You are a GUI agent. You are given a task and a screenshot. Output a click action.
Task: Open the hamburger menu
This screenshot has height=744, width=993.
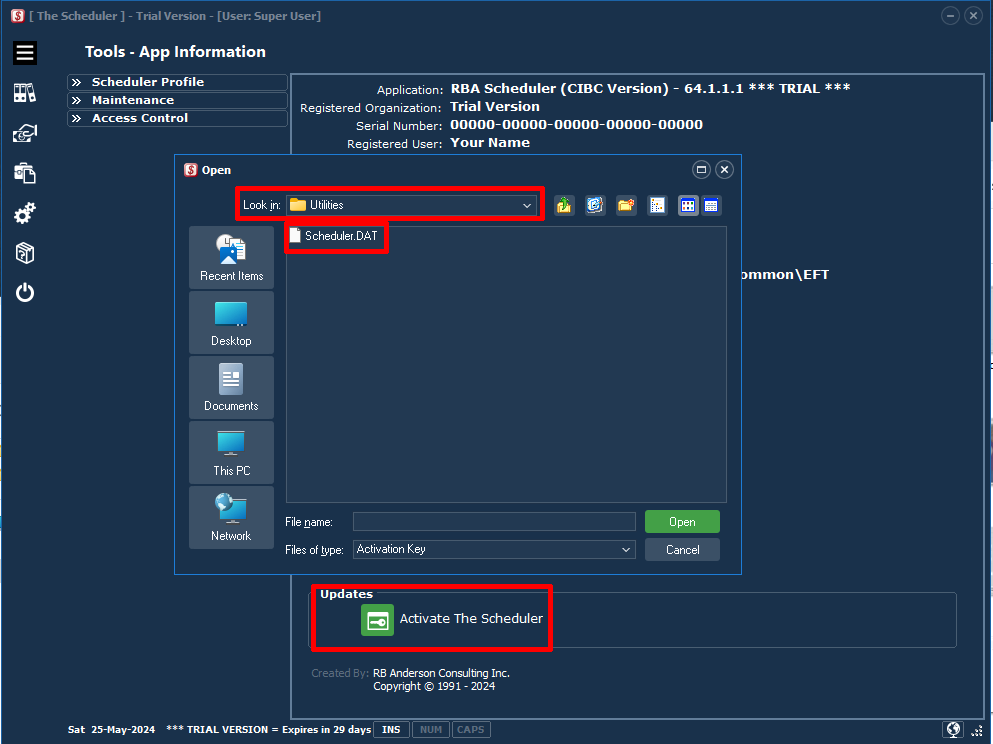pyautogui.click(x=25, y=53)
